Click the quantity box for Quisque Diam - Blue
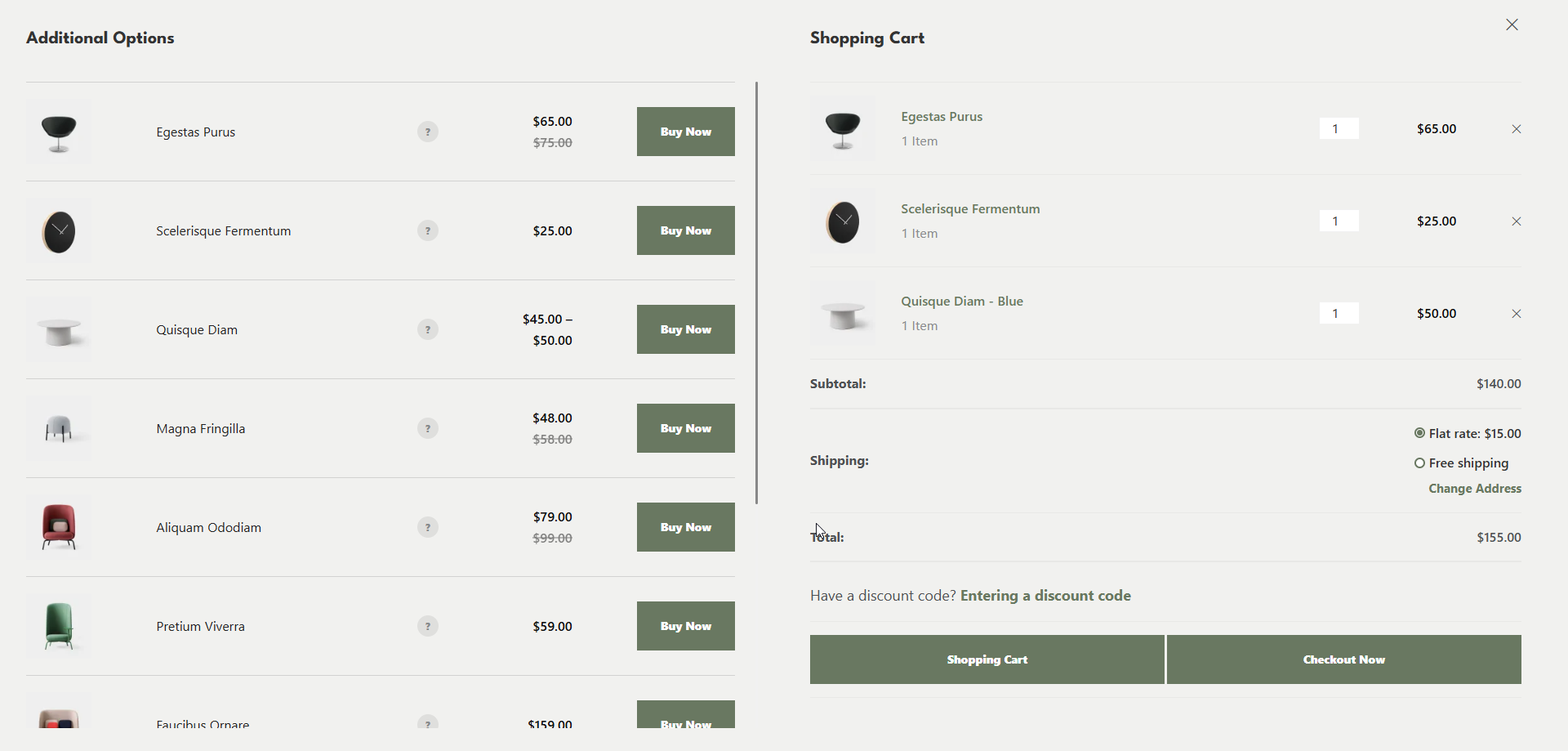The width and height of the screenshot is (1568, 751). (1339, 313)
